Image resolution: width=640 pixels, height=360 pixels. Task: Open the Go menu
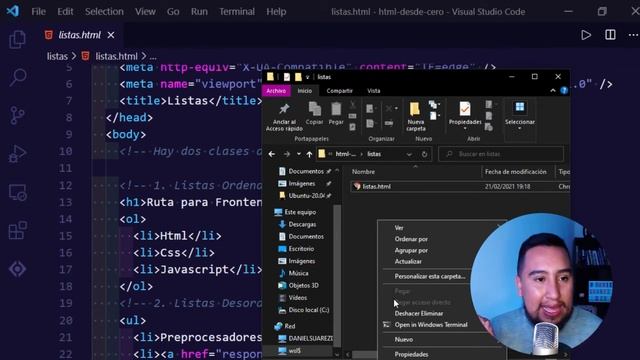173,11
